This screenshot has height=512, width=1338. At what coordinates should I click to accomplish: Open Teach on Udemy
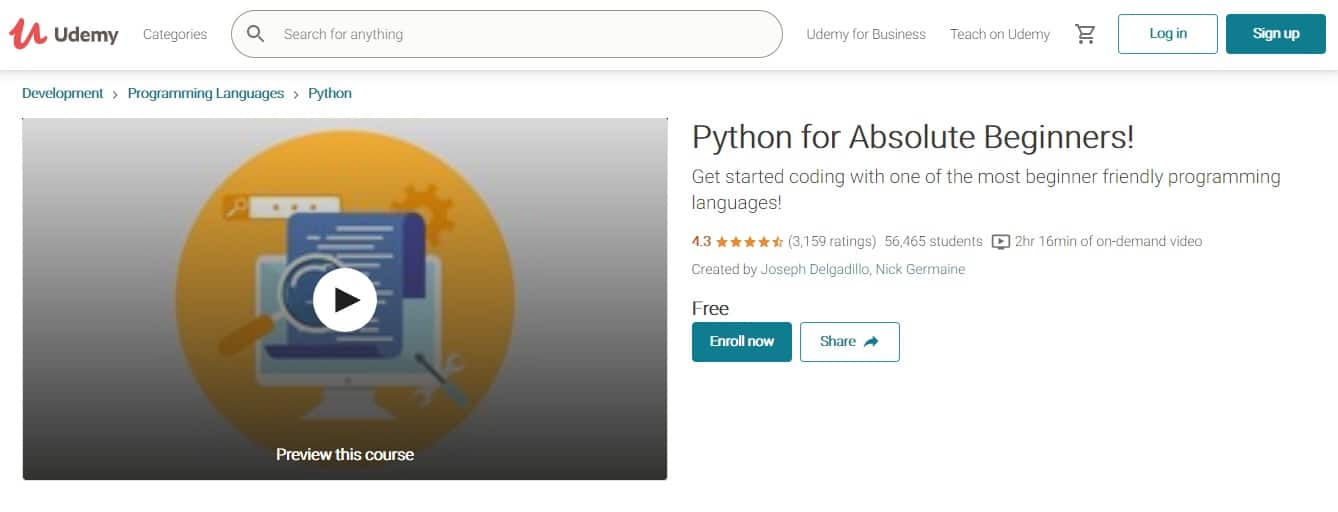point(1000,34)
